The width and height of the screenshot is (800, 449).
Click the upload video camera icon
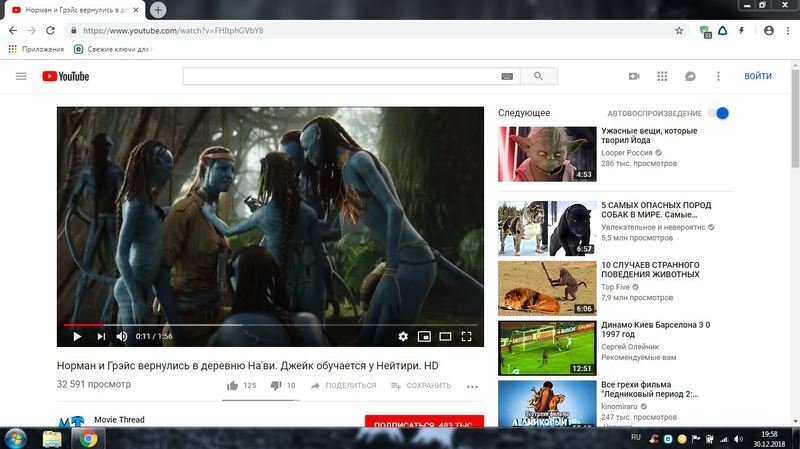point(633,76)
